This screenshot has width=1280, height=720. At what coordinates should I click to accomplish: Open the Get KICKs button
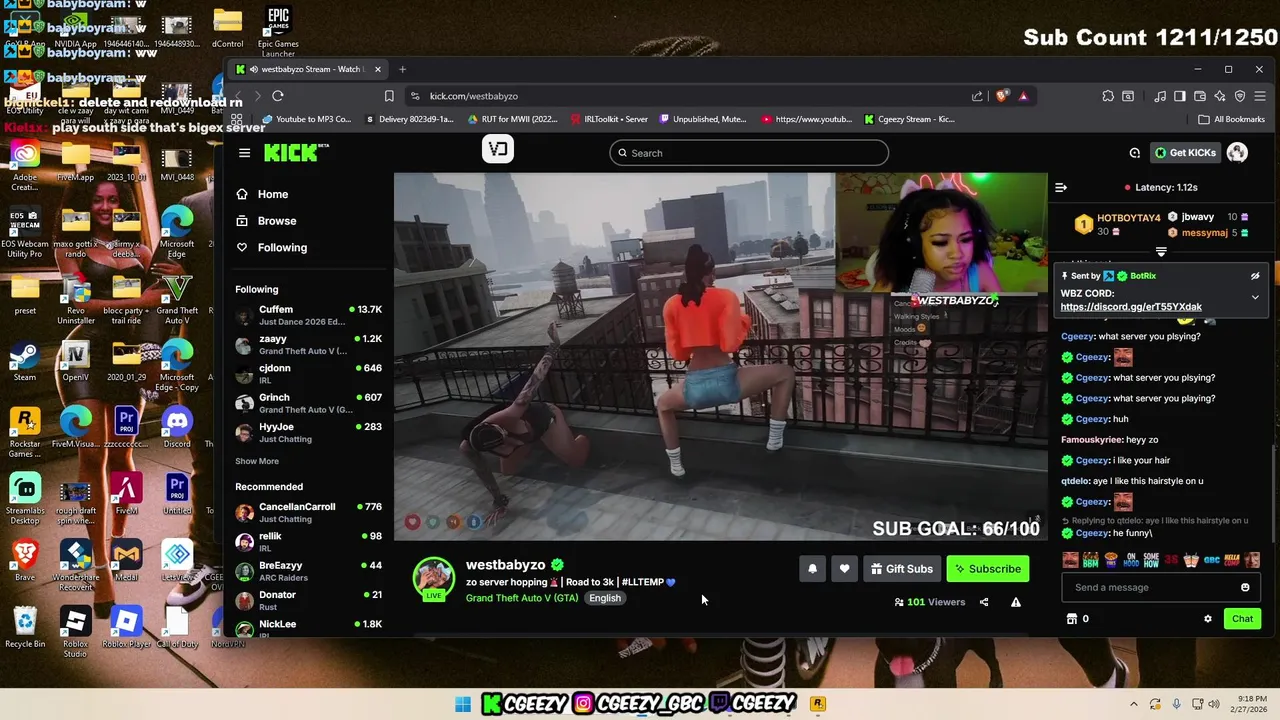(1185, 153)
